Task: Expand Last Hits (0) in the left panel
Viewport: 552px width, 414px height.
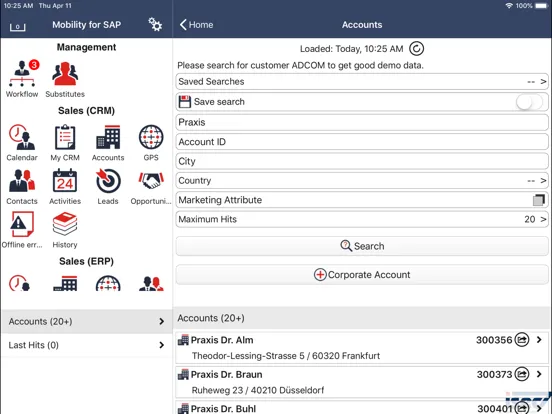Action: coord(87,345)
